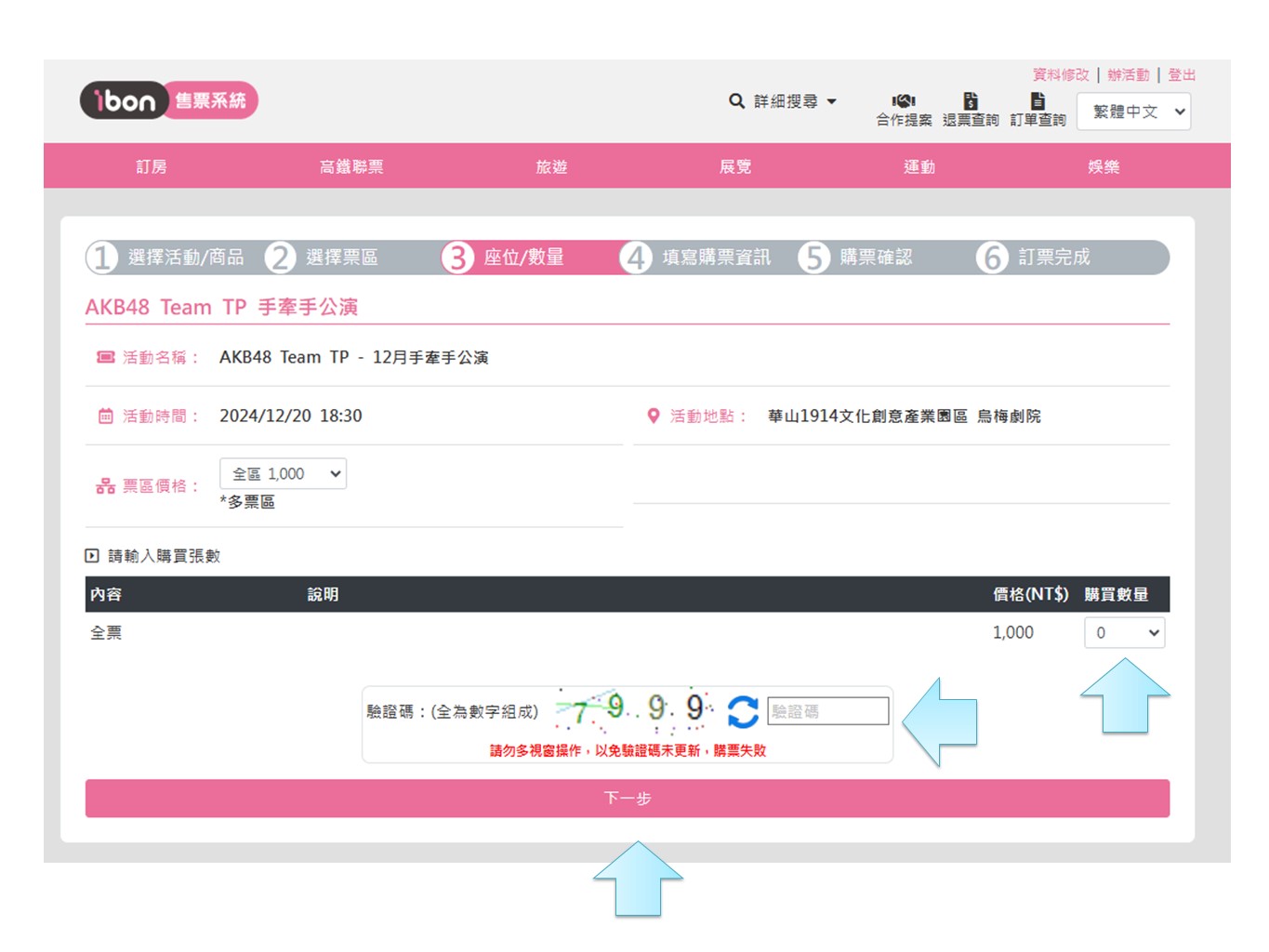The image size is (1269, 952).
Task: Open the 訂房 menu tab
Action: click(x=152, y=166)
